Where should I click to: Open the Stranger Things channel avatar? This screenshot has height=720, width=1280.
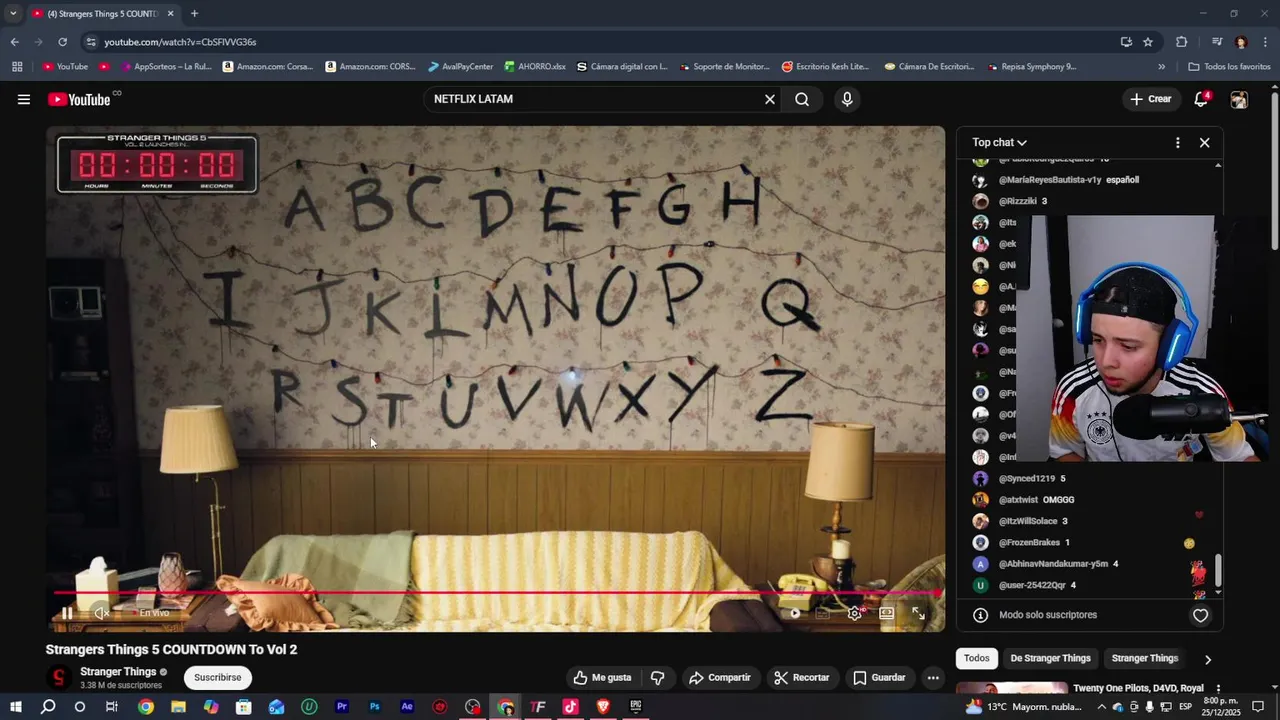59,678
